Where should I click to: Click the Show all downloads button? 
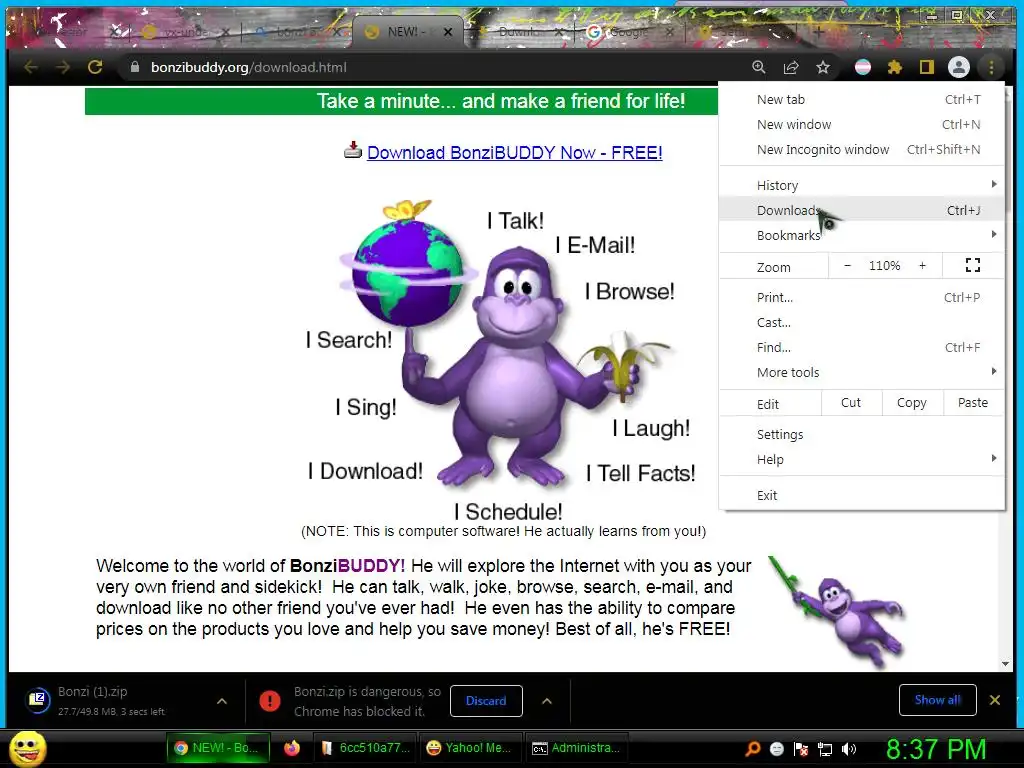(938, 700)
